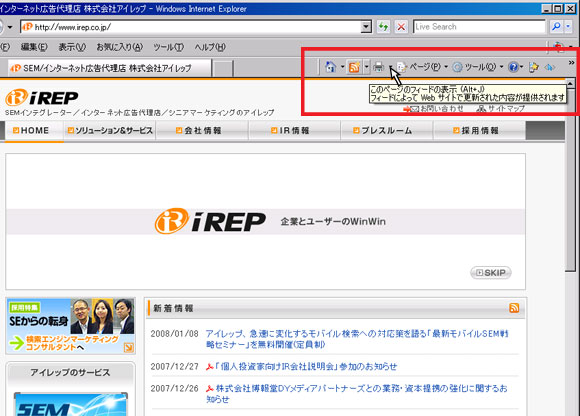Refresh the page using green arrows button
Image resolution: width=580 pixels, height=416 pixels.
(x=383, y=27)
